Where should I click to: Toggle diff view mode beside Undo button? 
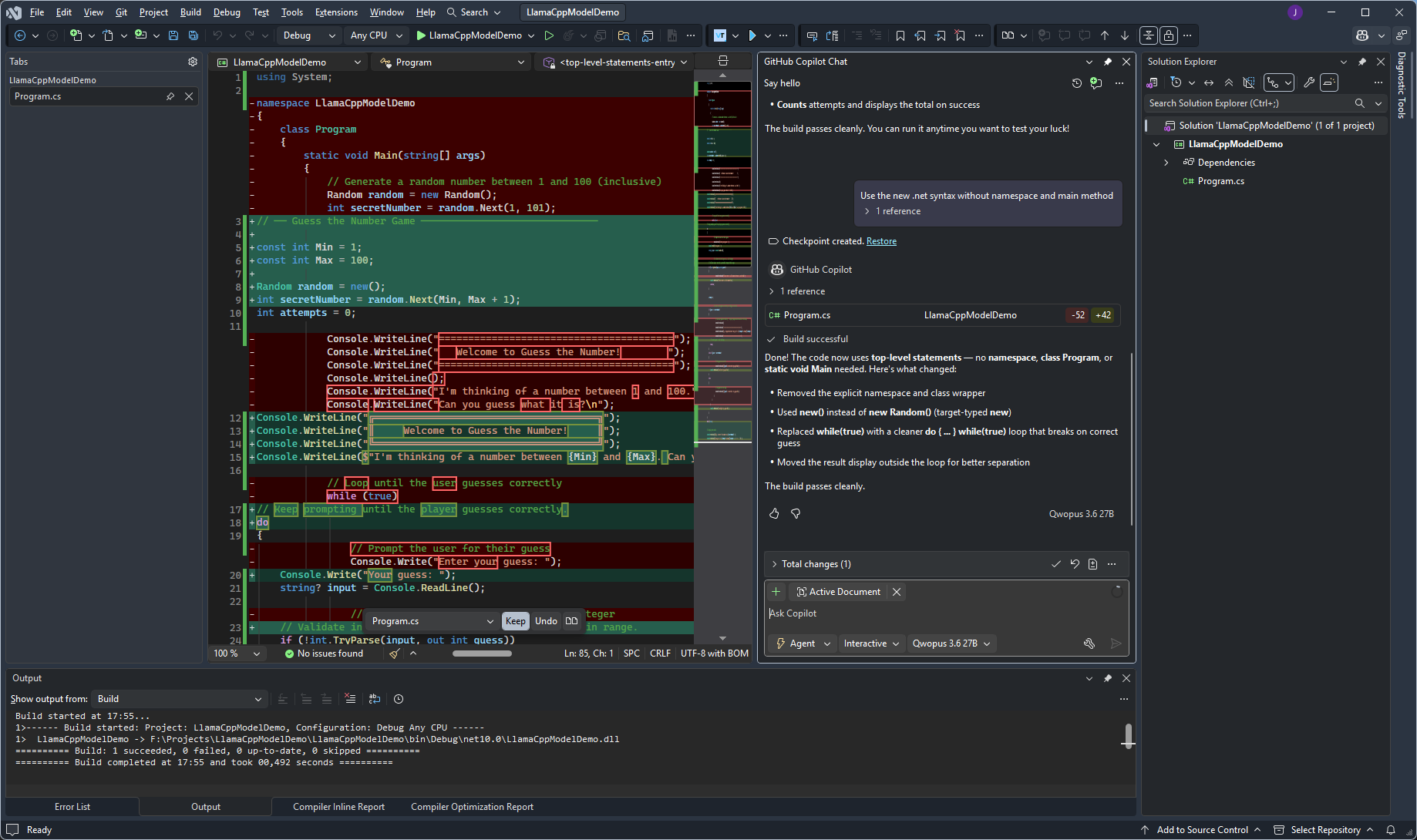(x=571, y=621)
